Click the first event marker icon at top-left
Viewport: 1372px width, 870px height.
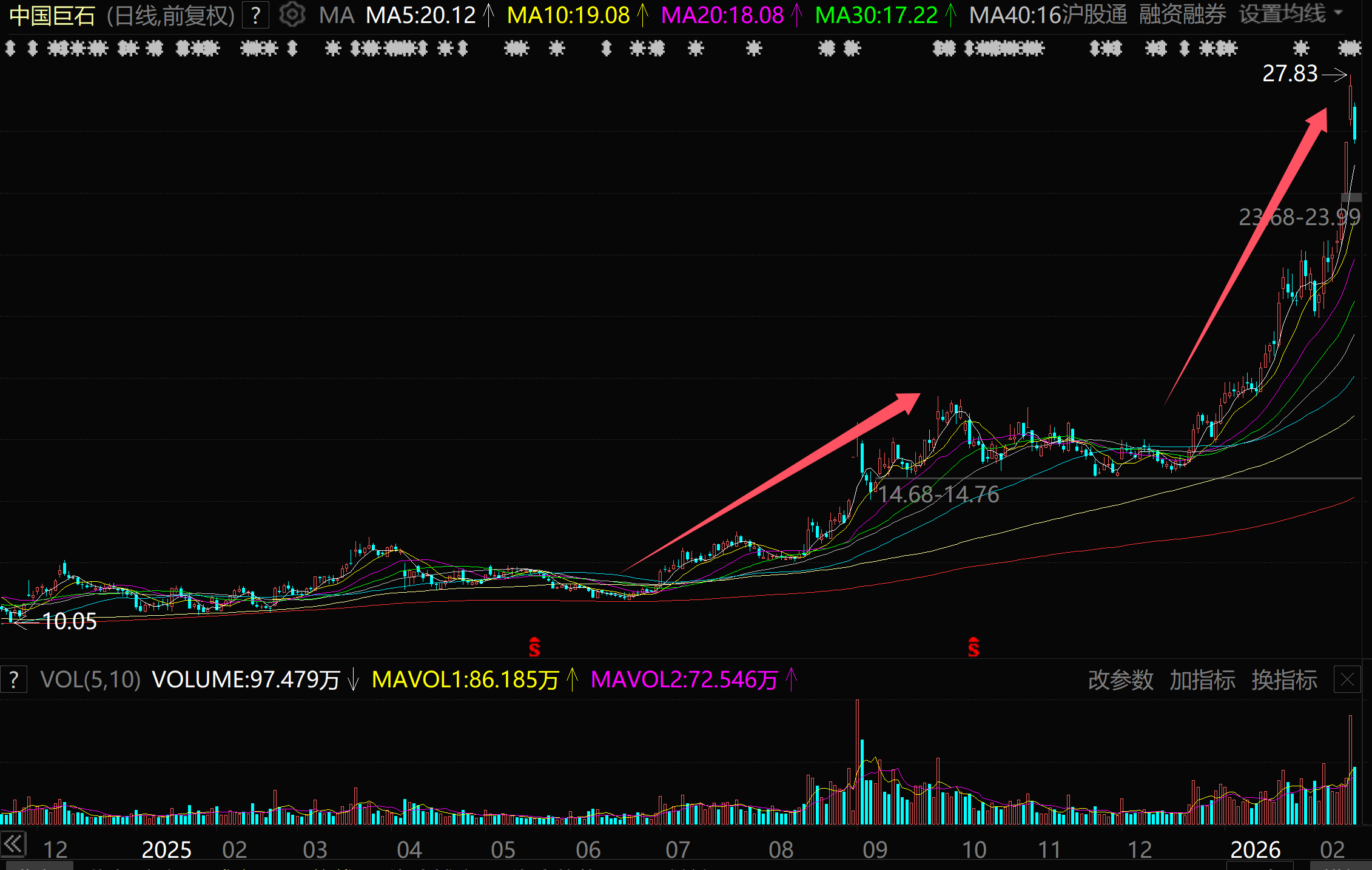pos(10,48)
